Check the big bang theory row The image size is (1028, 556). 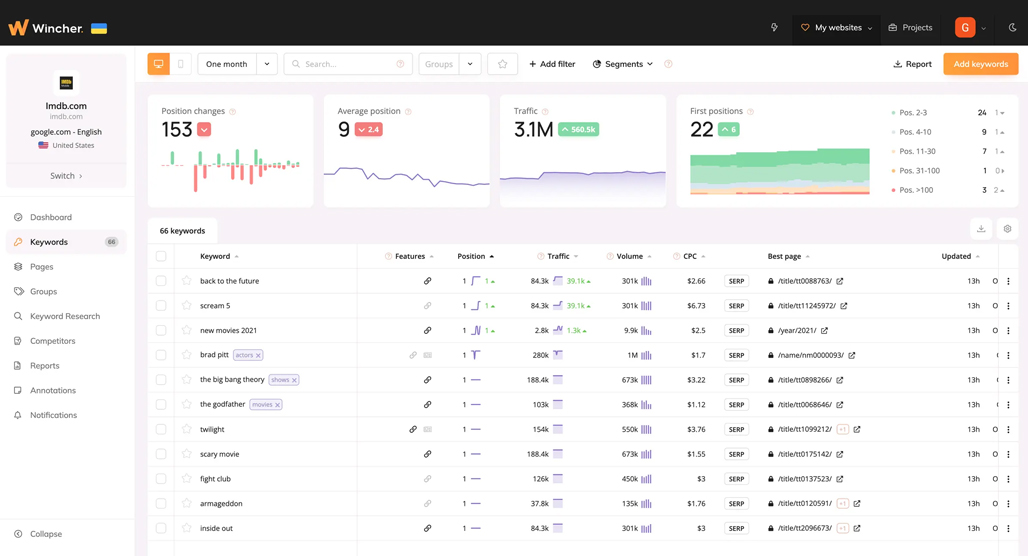click(161, 380)
